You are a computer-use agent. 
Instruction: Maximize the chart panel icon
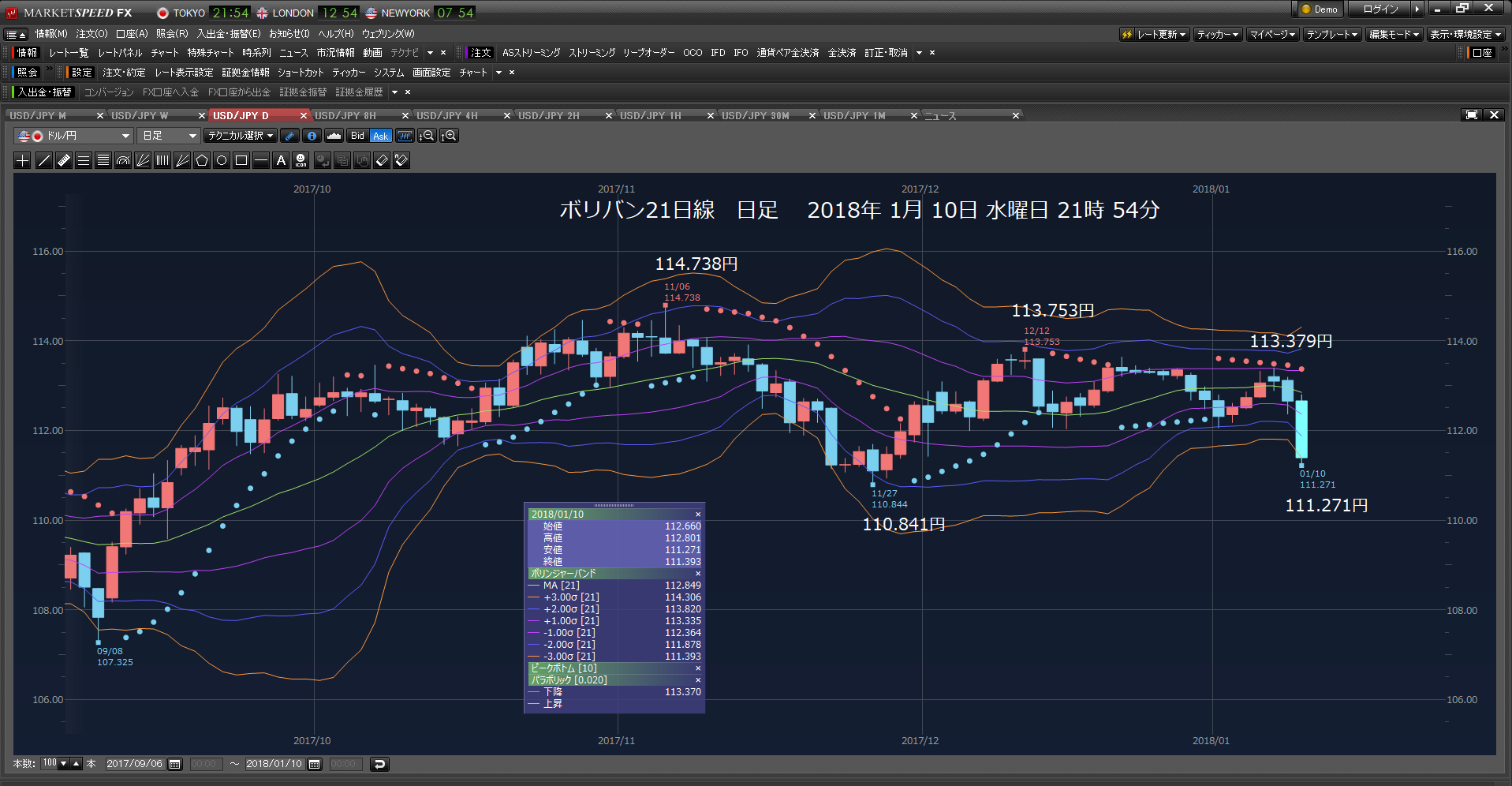(1472, 115)
